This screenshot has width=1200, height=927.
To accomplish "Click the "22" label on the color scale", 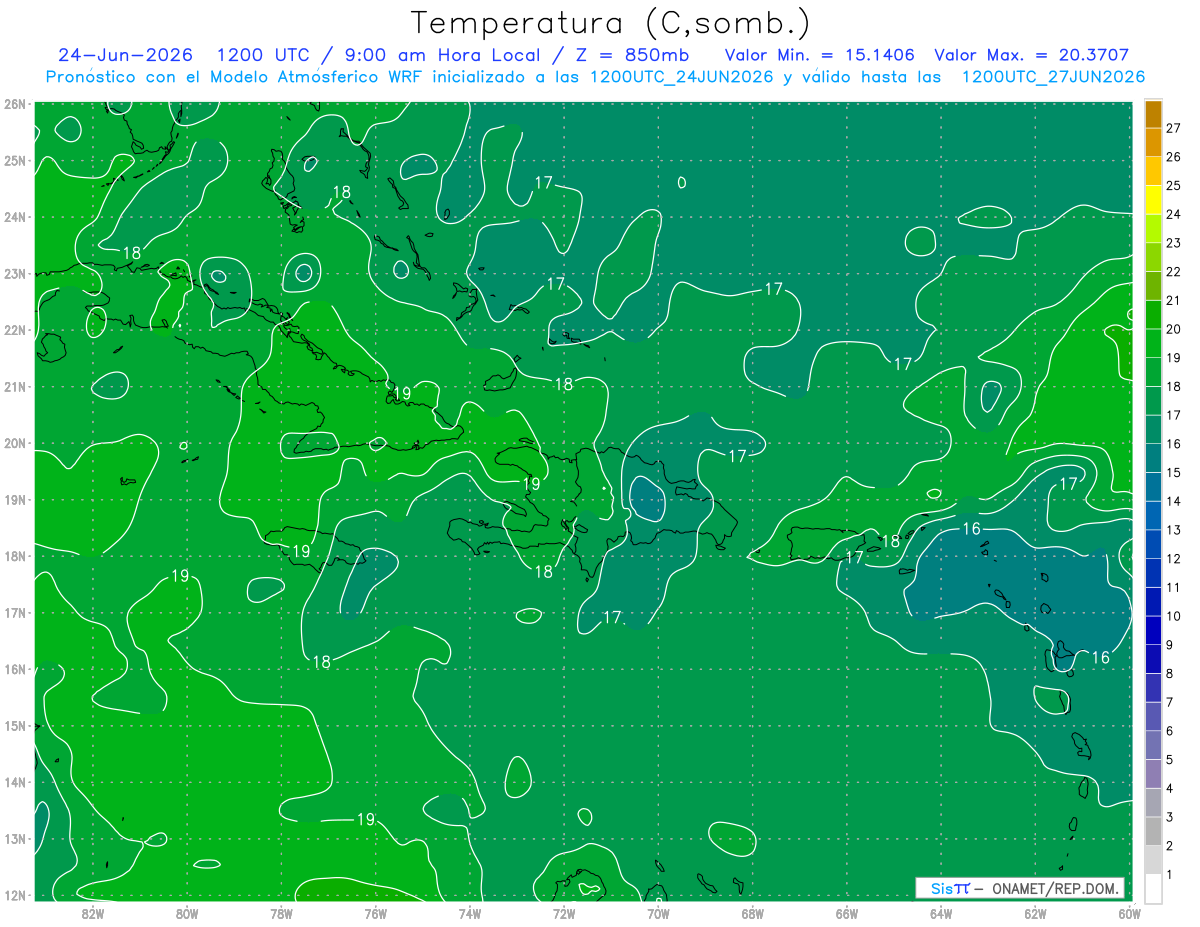I will pyautogui.click(x=1174, y=272).
